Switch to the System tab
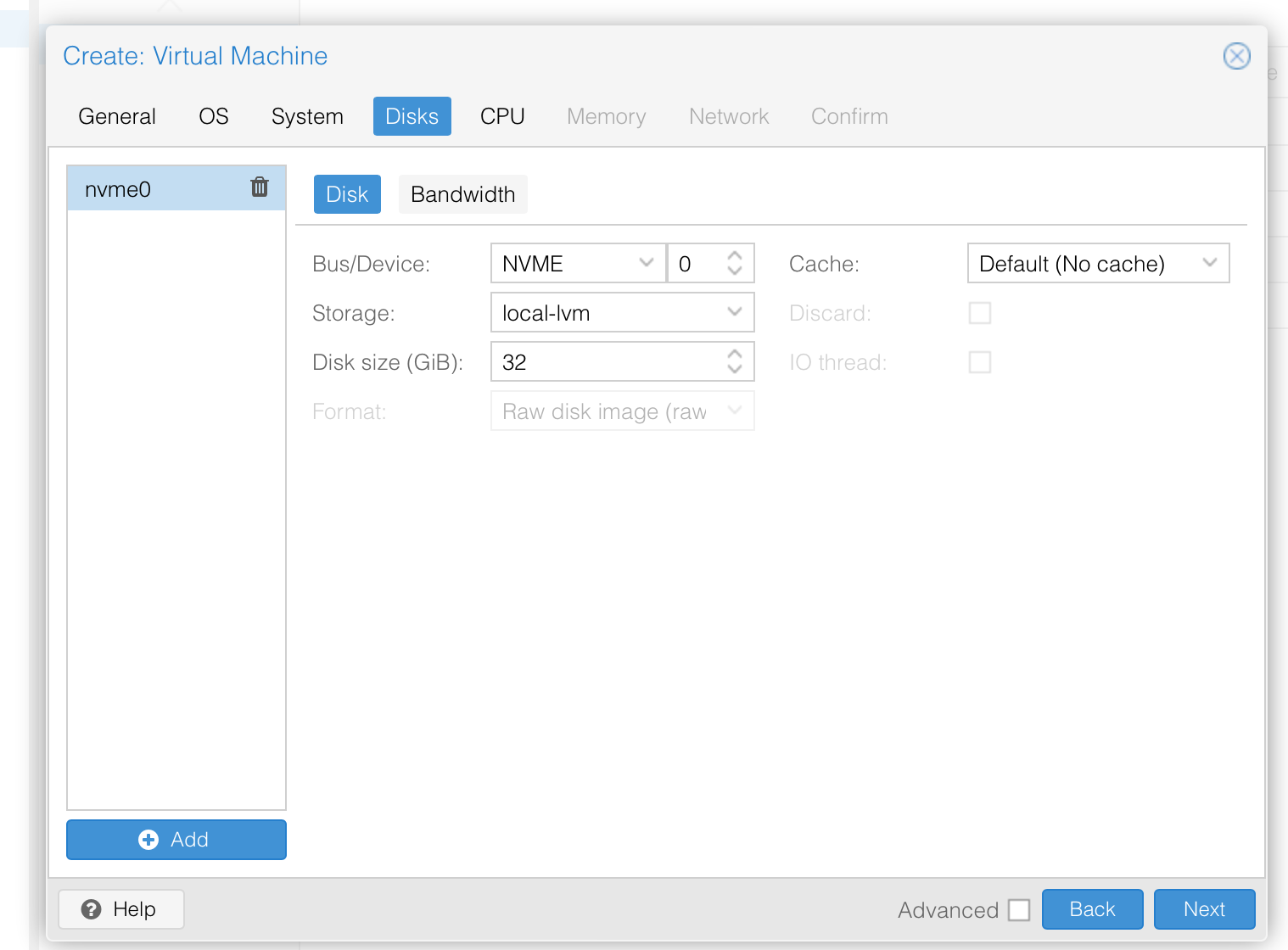Screen dimensions: 1288x950 coord(307,116)
